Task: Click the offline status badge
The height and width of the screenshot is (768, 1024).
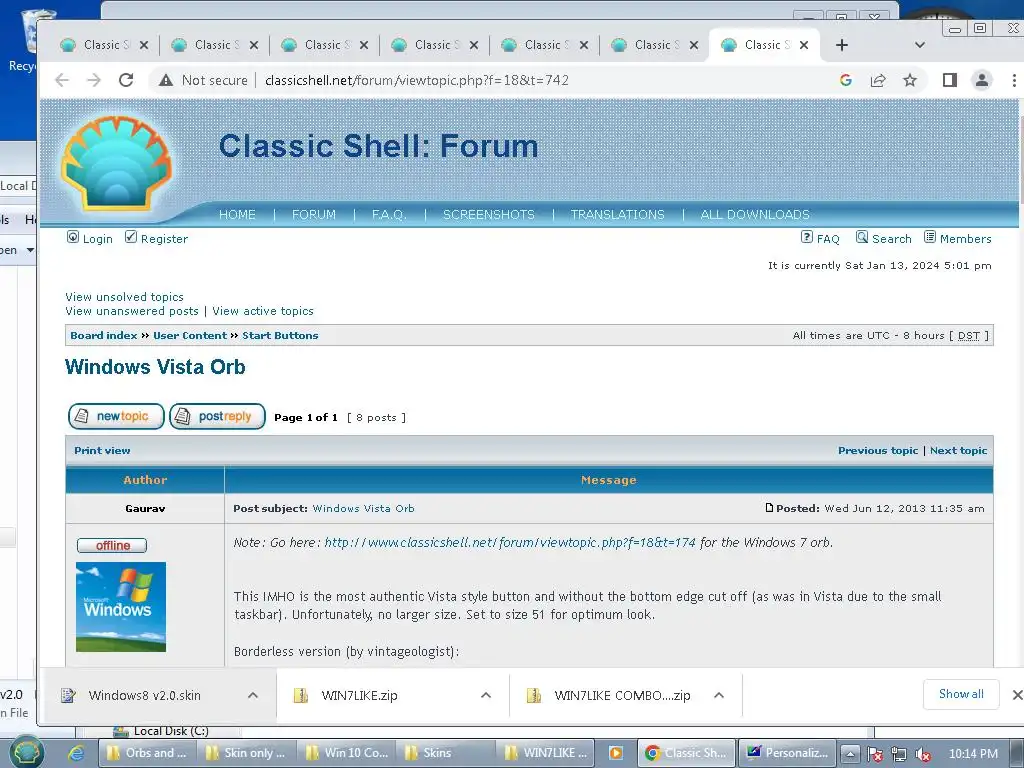Action: [112, 545]
